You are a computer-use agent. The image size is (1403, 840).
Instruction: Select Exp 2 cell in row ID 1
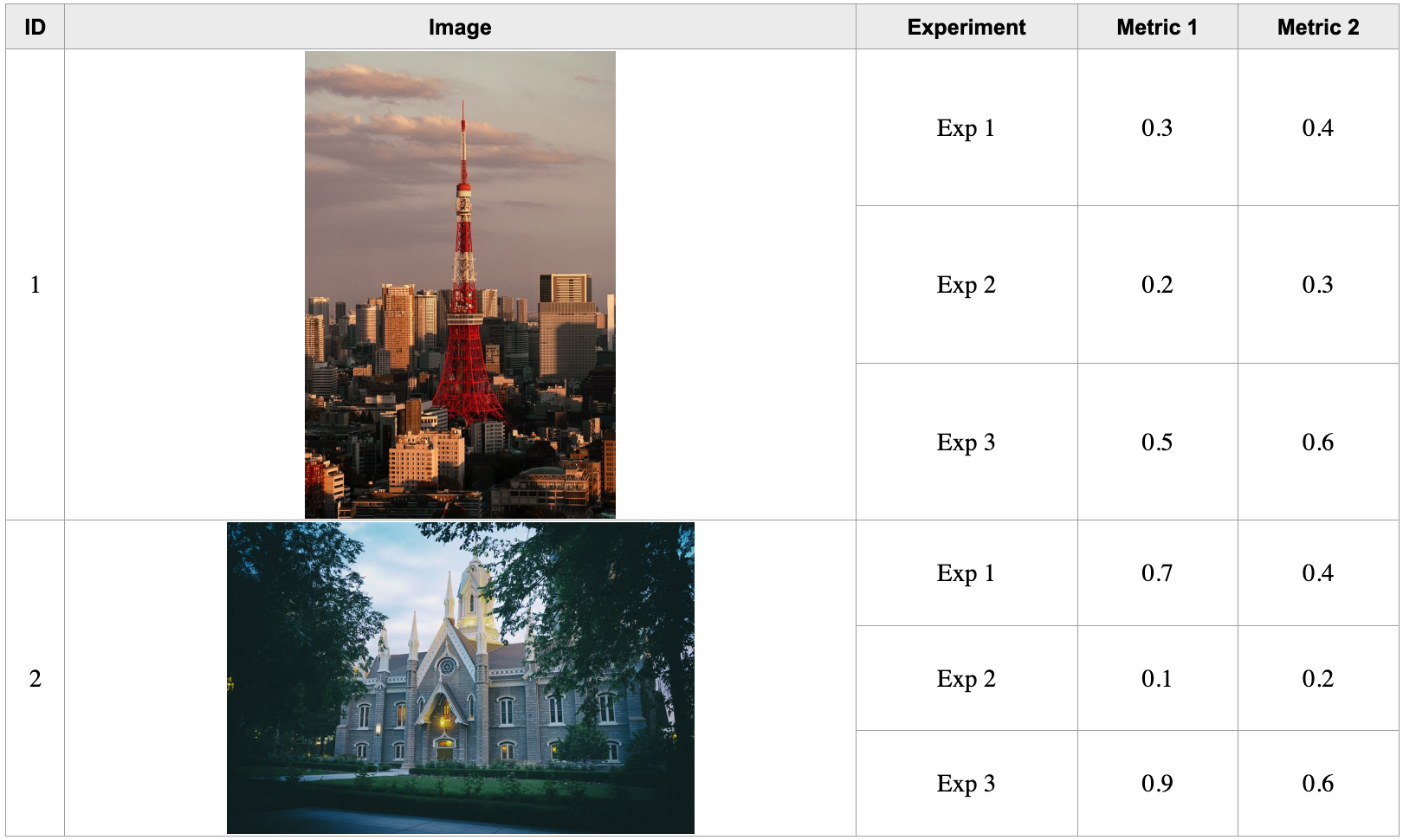[967, 284]
